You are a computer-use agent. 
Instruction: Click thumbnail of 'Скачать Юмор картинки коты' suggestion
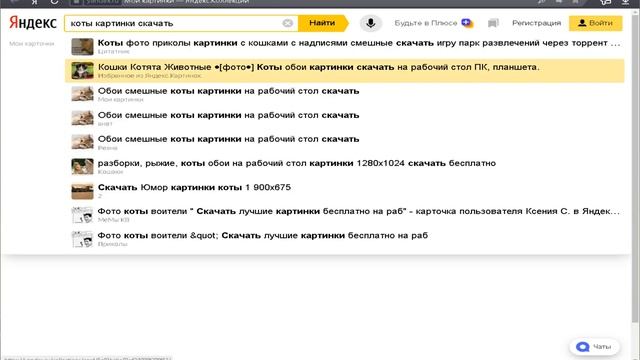click(82, 191)
